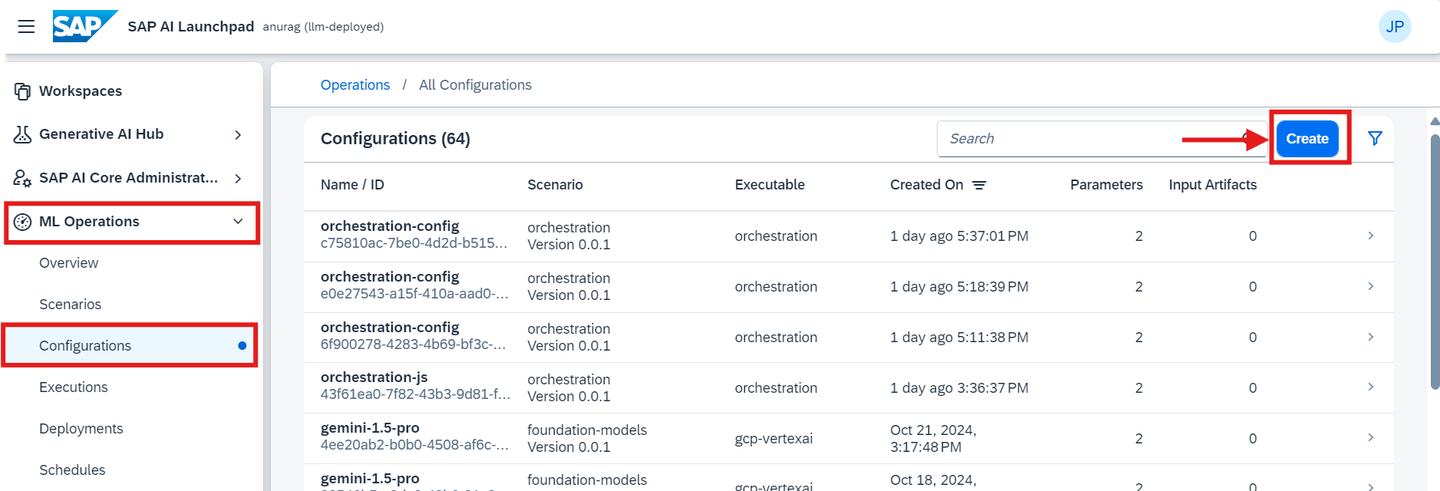Click the SAP AI Launchpad title
Image resolution: width=1440 pixels, height=491 pixels.
tap(191, 26)
